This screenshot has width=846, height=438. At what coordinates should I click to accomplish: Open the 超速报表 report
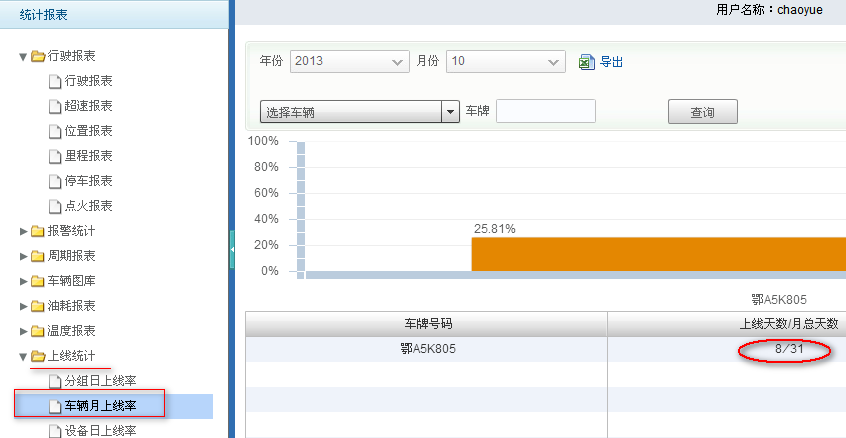88,106
